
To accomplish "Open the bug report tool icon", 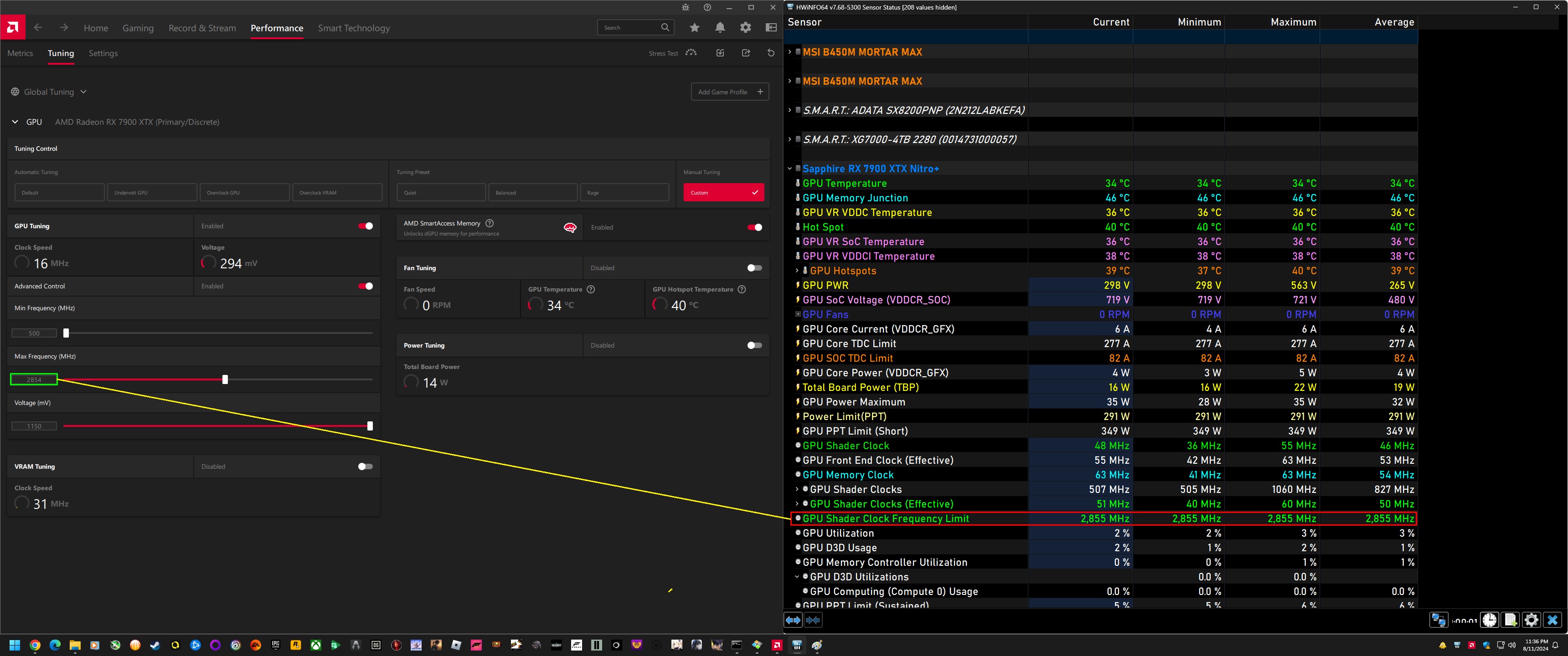I will 686,7.
